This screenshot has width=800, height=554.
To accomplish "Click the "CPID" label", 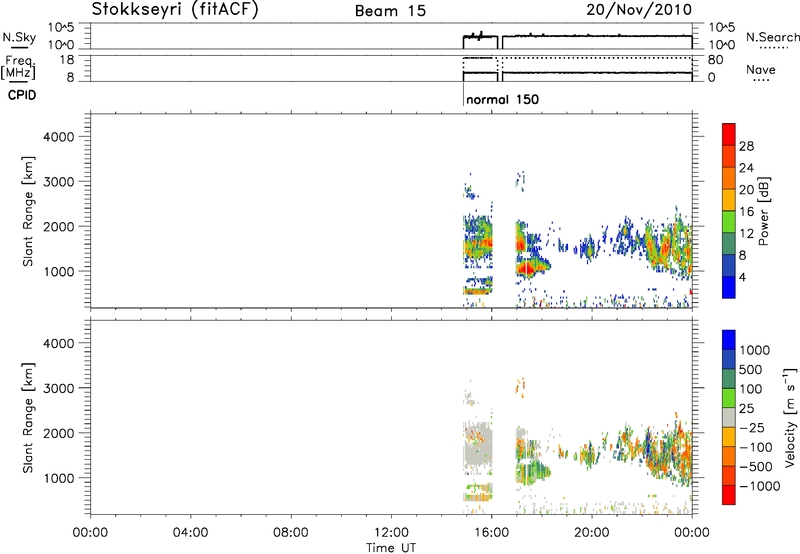I will [x=22, y=95].
